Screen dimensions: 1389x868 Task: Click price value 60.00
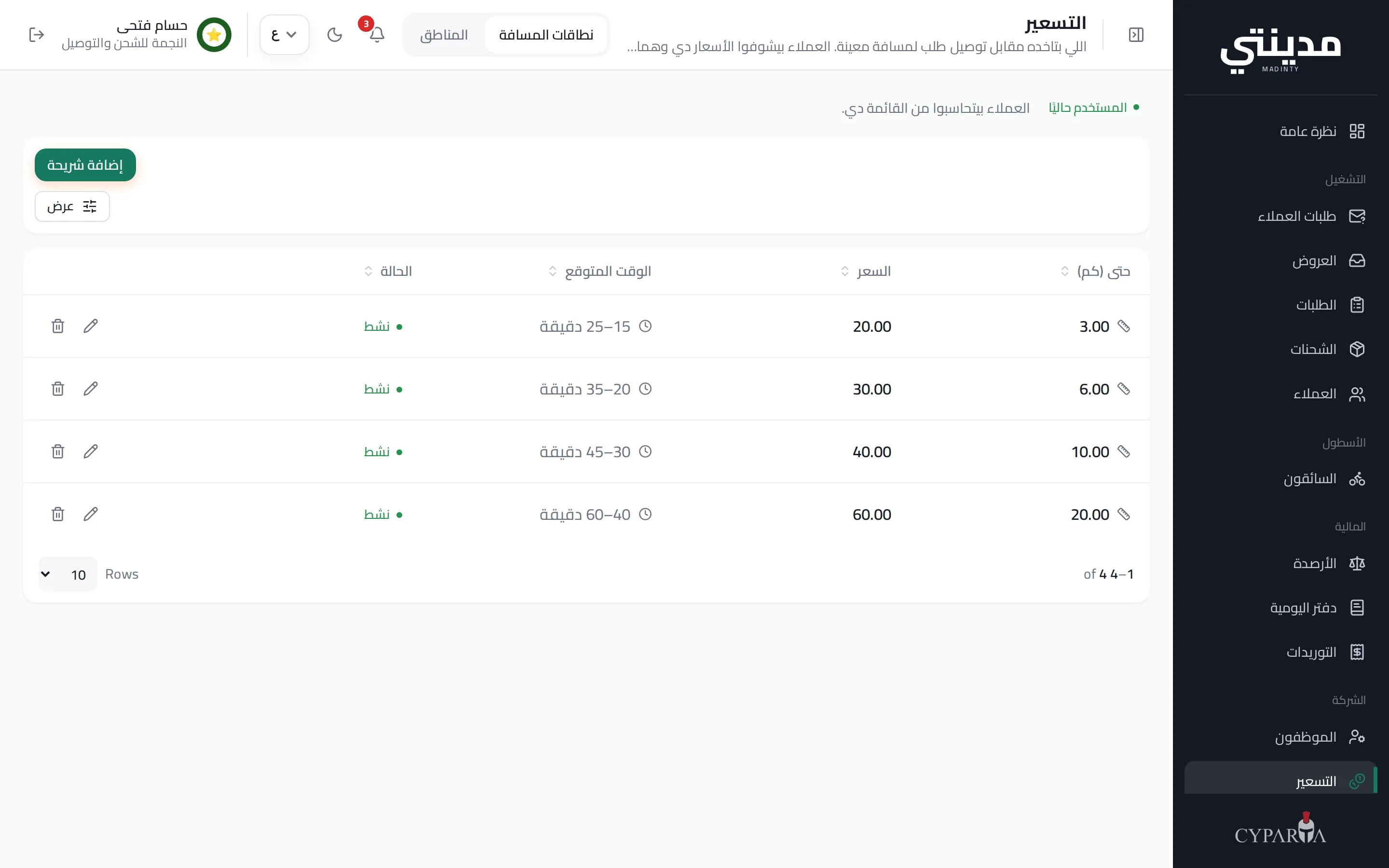point(872,515)
